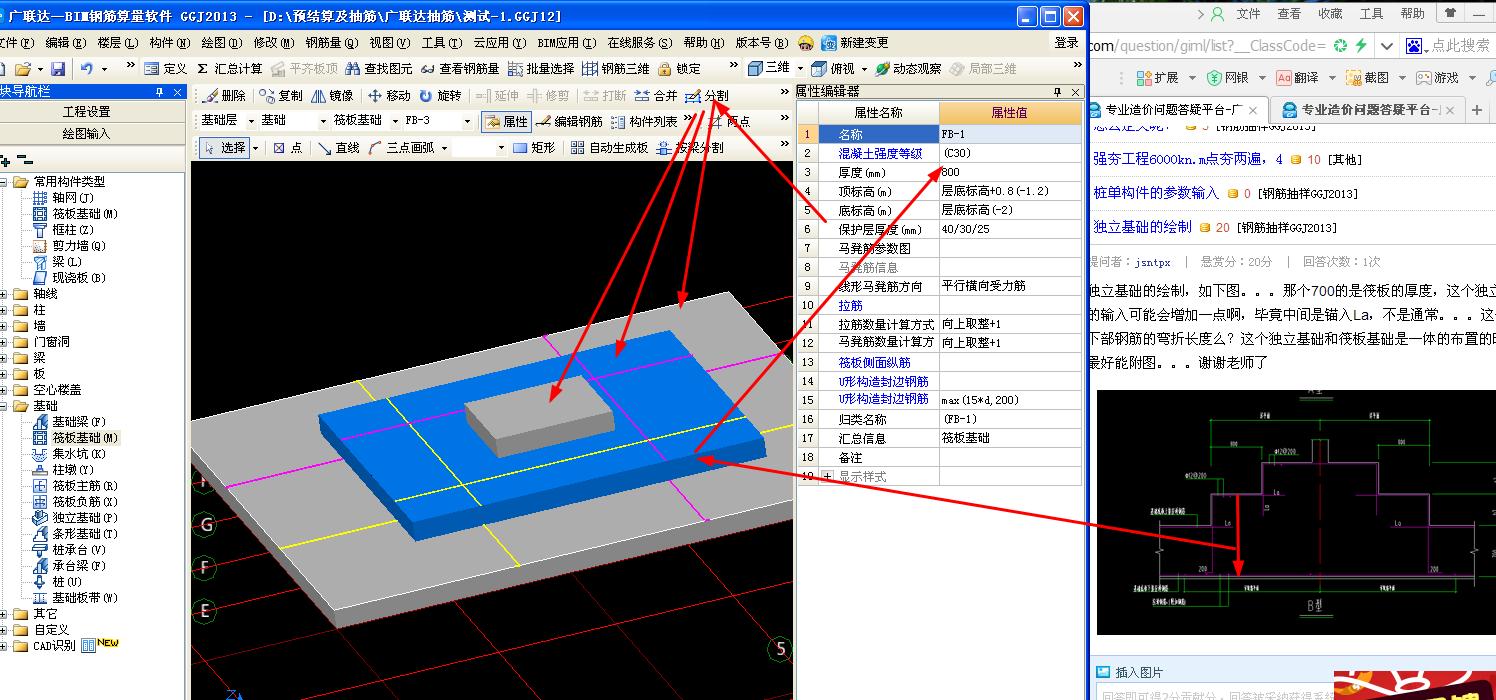The height and width of the screenshot is (700, 1496).
Task: Select the 矩形 rectangle drawing tool
Action: pyautogui.click(x=533, y=147)
